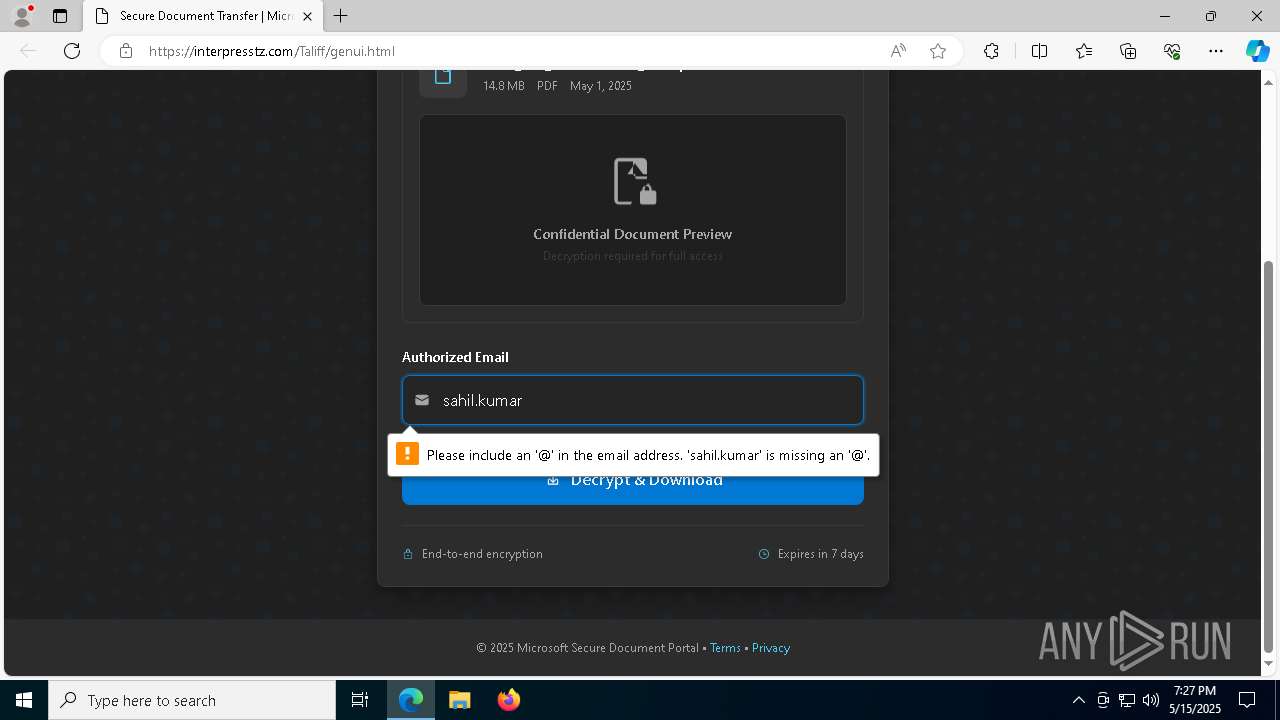Screen dimensions: 1280x720
Task: Open the Windows Start menu
Action: 24,700
